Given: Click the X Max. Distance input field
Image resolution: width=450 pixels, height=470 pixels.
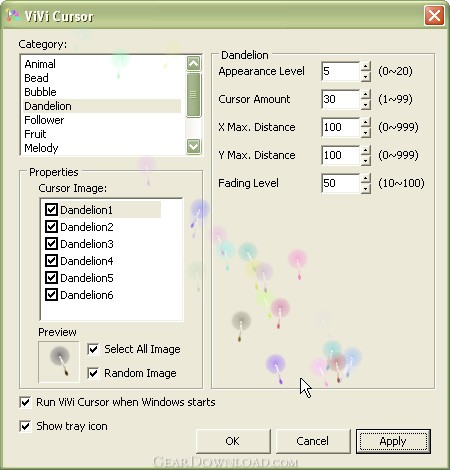Looking at the screenshot, I should [341, 127].
